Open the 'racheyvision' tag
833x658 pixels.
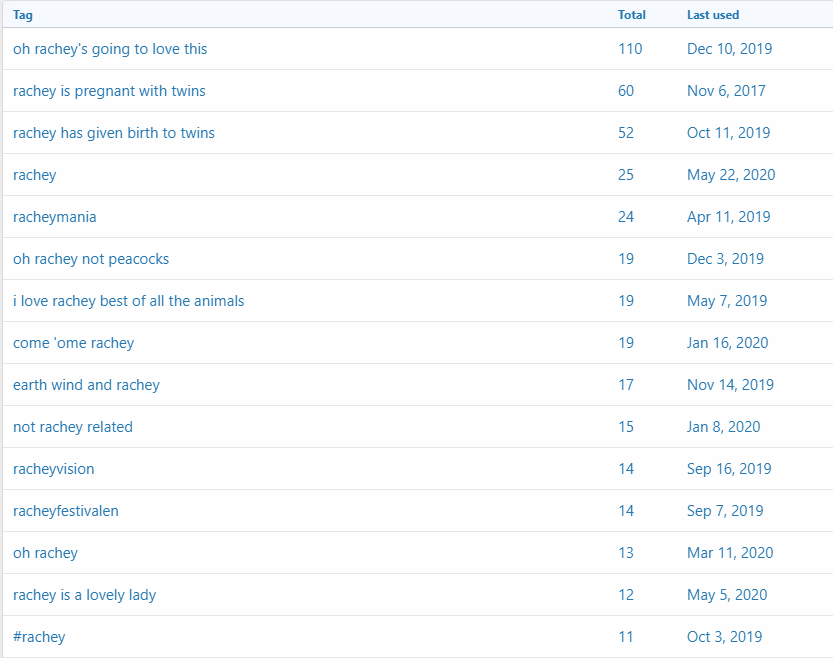pos(54,468)
